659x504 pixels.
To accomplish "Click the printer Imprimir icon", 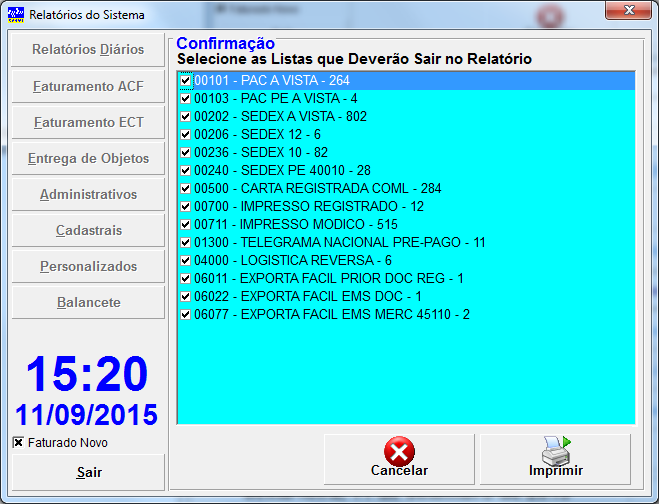I will pos(556,451).
